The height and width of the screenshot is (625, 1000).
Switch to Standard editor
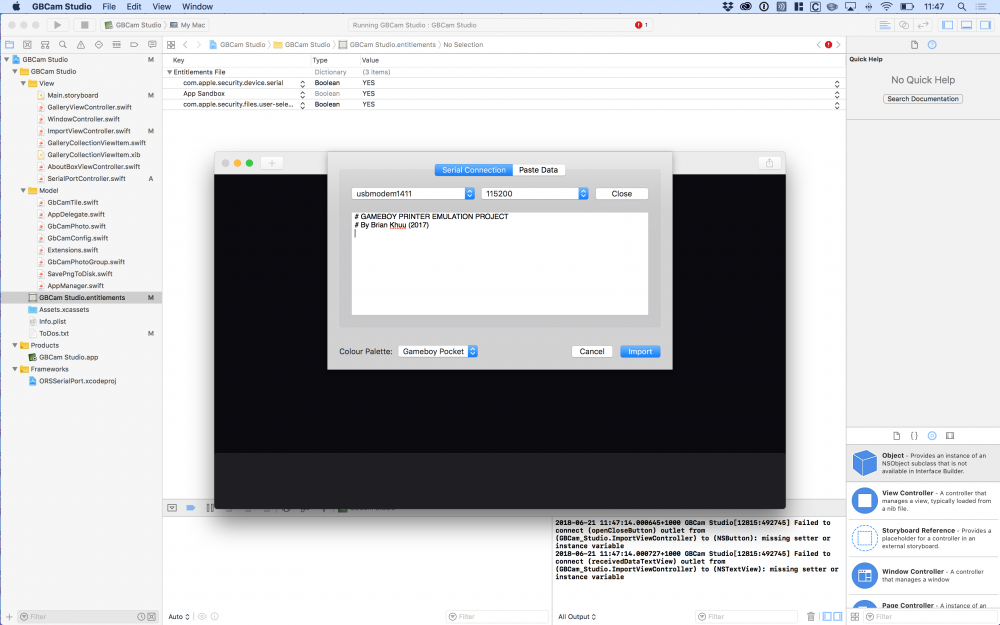pyautogui.click(x=885, y=25)
